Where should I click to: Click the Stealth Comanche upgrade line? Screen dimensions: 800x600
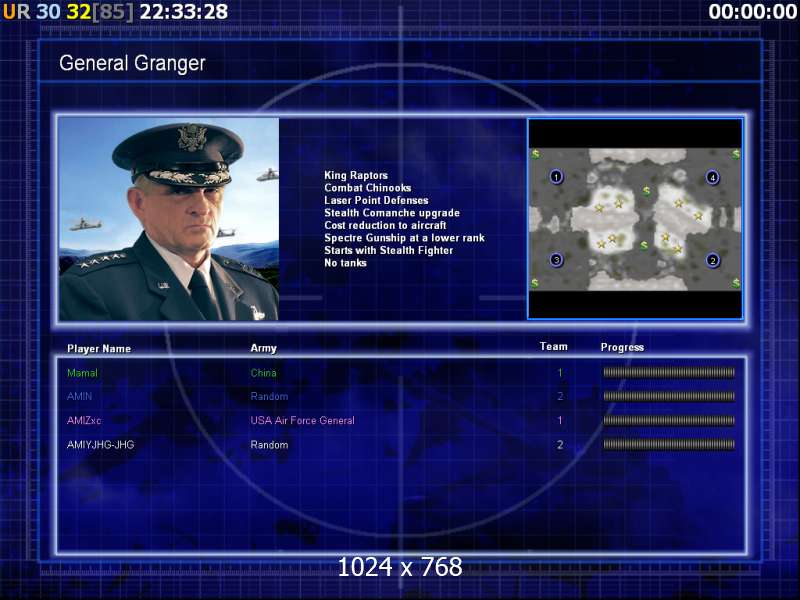coord(392,213)
